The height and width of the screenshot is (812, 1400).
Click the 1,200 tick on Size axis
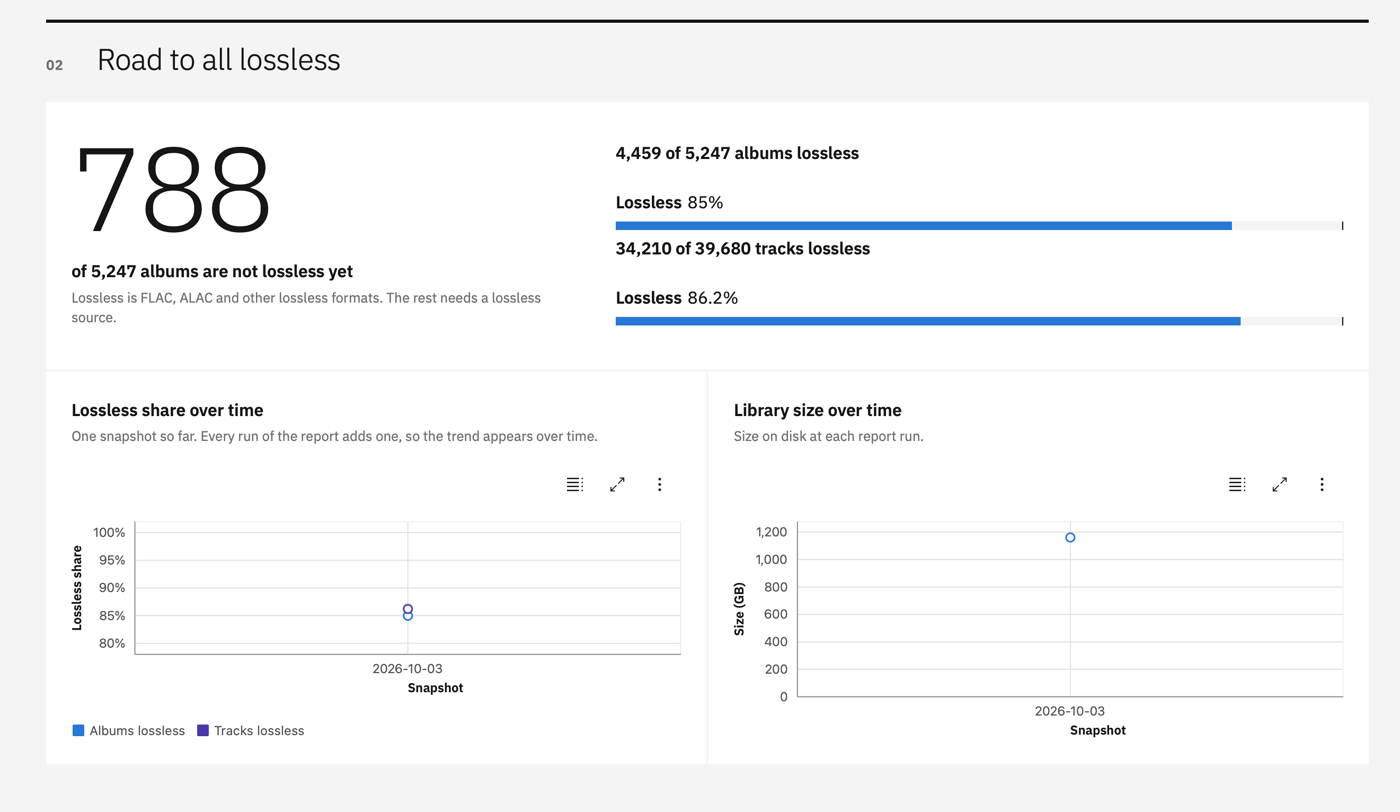coord(771,532)
